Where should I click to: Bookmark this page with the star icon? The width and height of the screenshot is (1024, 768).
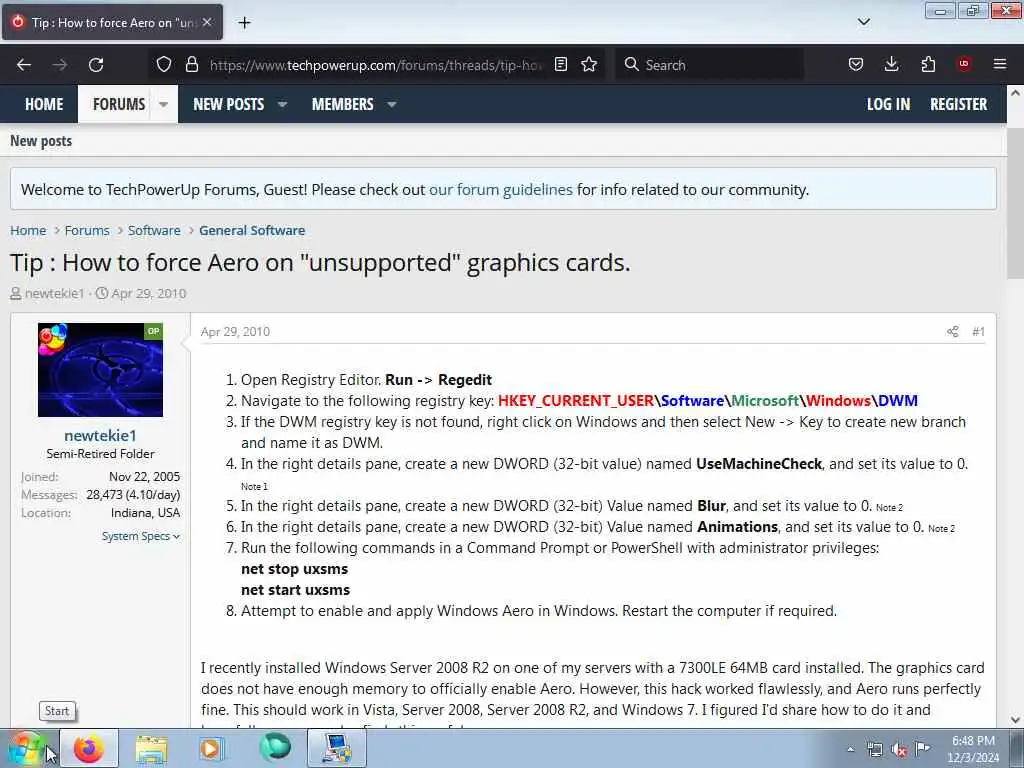pos(589,64)
